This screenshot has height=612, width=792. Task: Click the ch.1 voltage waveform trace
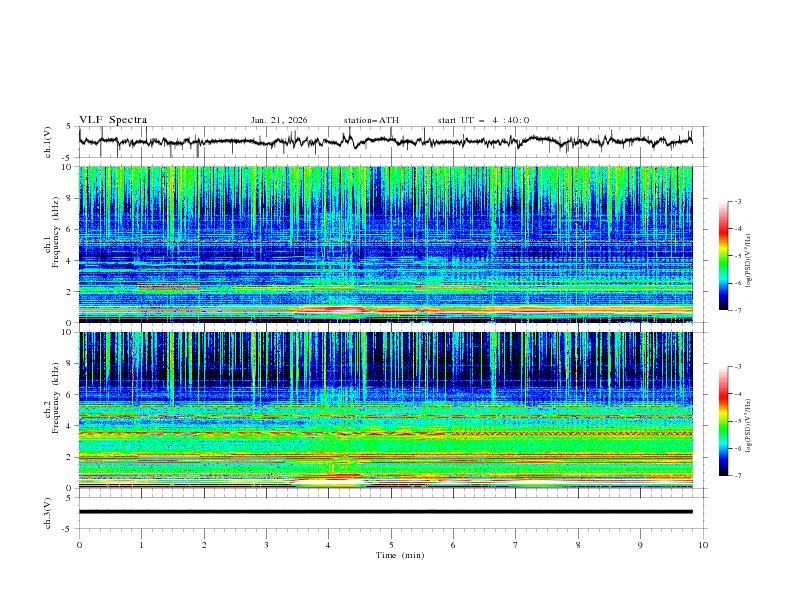385,141
